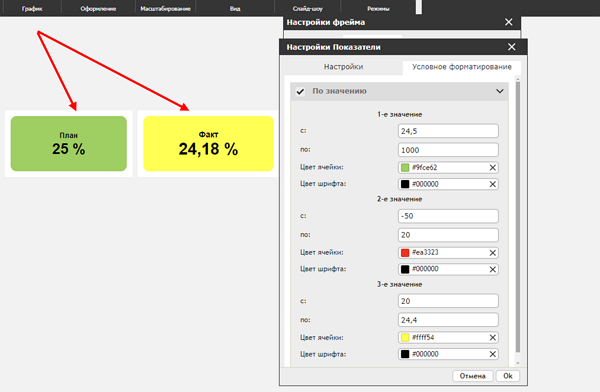Switch to the Настройки tab
The width and height of the screenshot is (600, 392).
pos(343,67)
